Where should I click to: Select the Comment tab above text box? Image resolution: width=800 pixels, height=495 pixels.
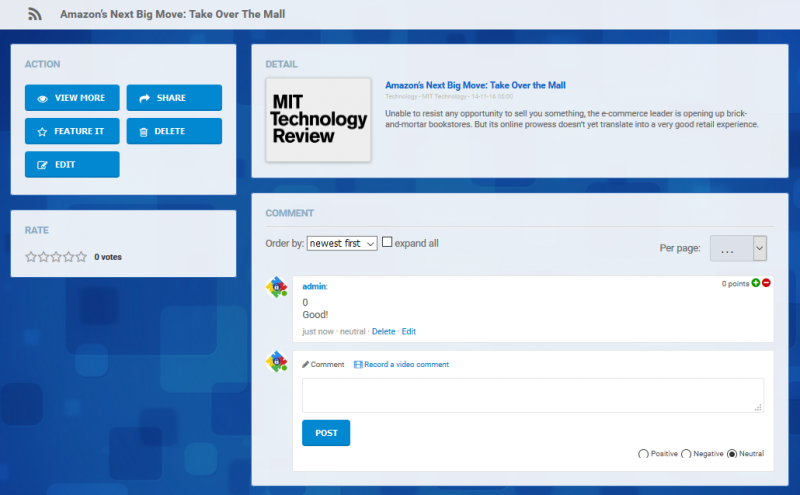tap(323, 364)
